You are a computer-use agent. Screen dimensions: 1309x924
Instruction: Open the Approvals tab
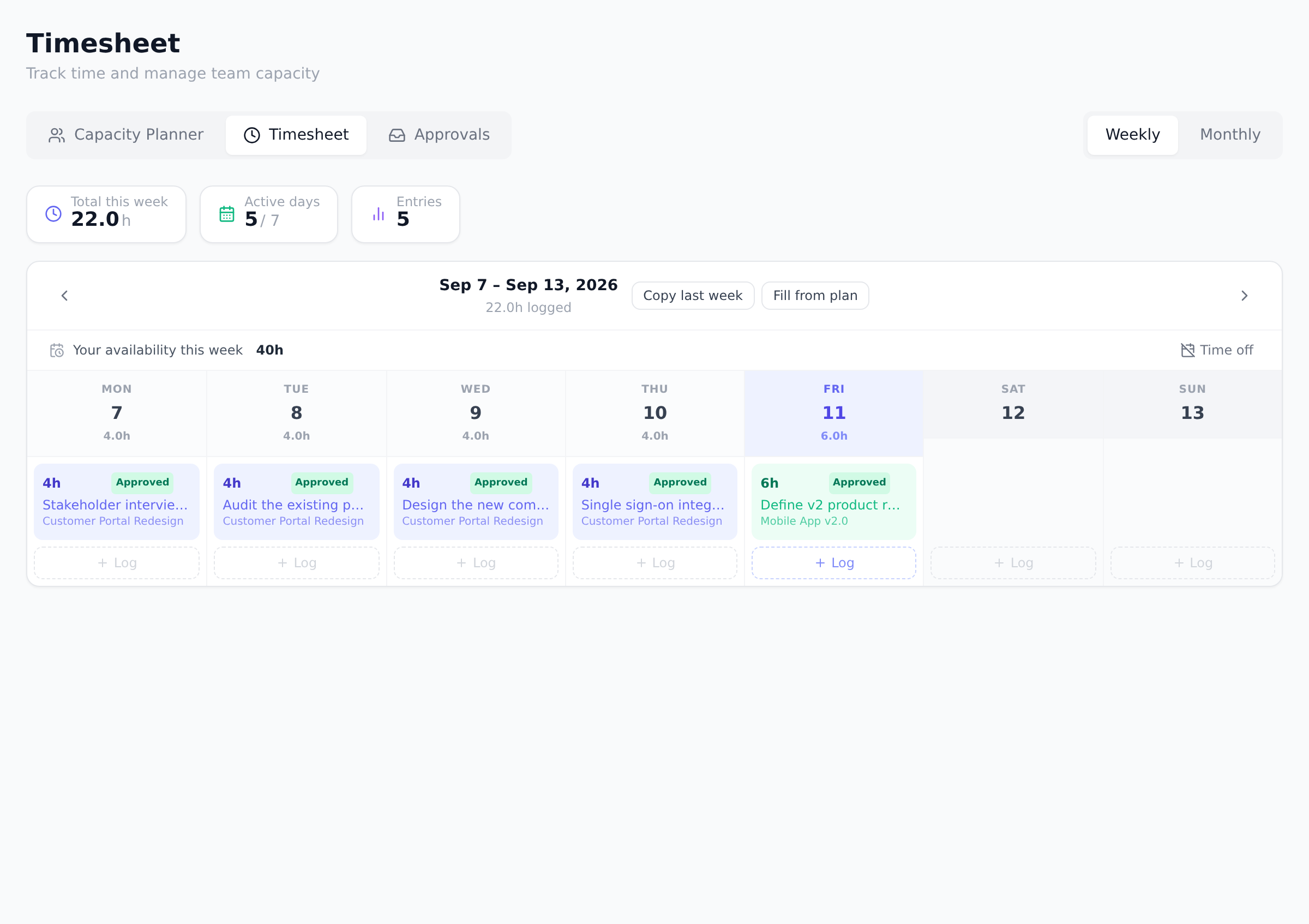[x=439, y=135]
